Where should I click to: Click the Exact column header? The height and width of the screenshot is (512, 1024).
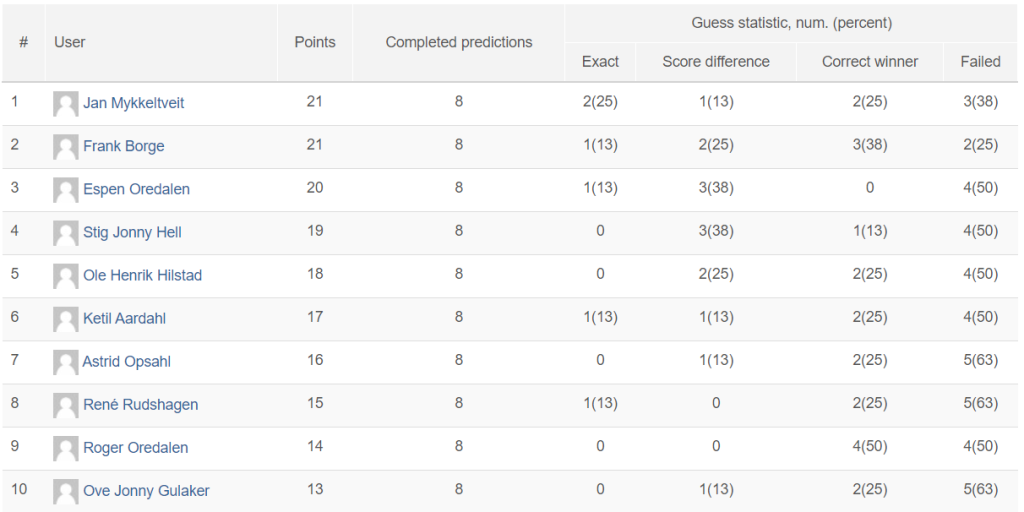(600, 61)
